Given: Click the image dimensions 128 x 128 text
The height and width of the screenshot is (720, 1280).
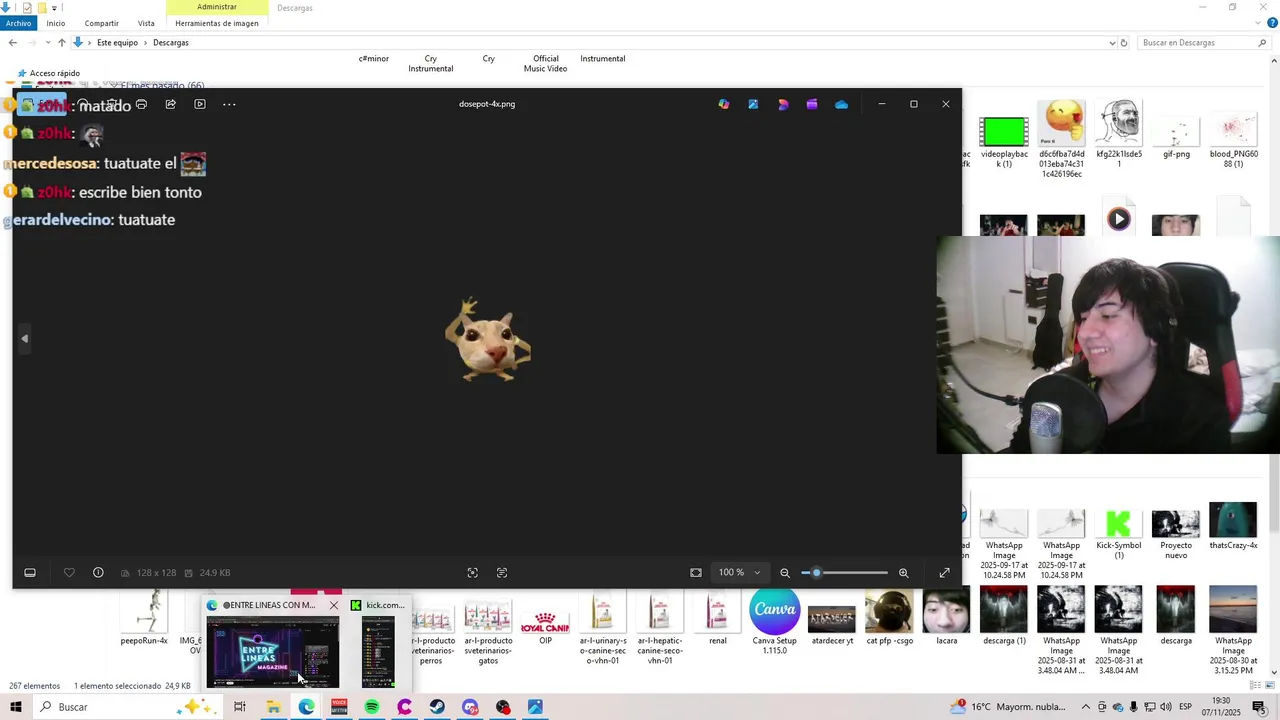Looking at the screenshot, I should pyautogui.click(x=156, y=573).
